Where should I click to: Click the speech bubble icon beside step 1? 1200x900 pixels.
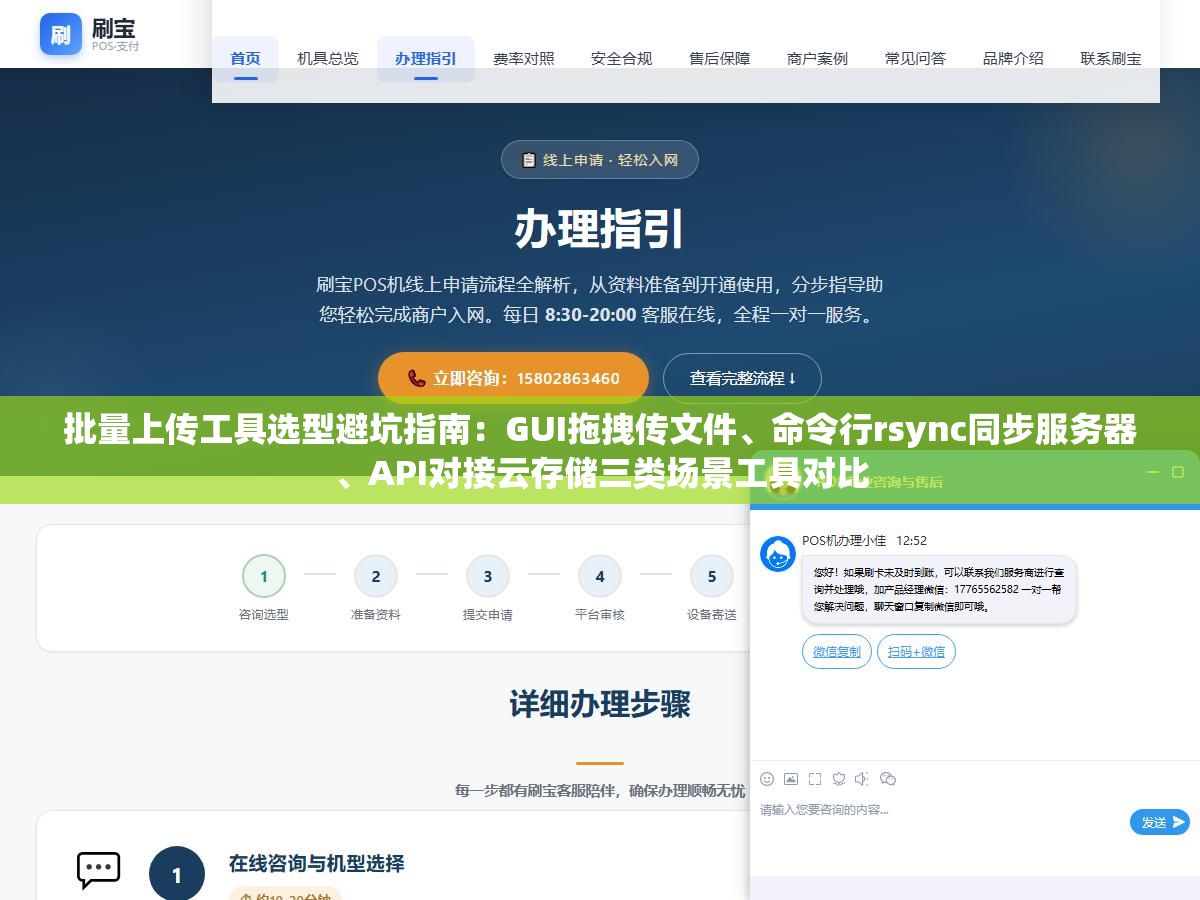[98, 870]
